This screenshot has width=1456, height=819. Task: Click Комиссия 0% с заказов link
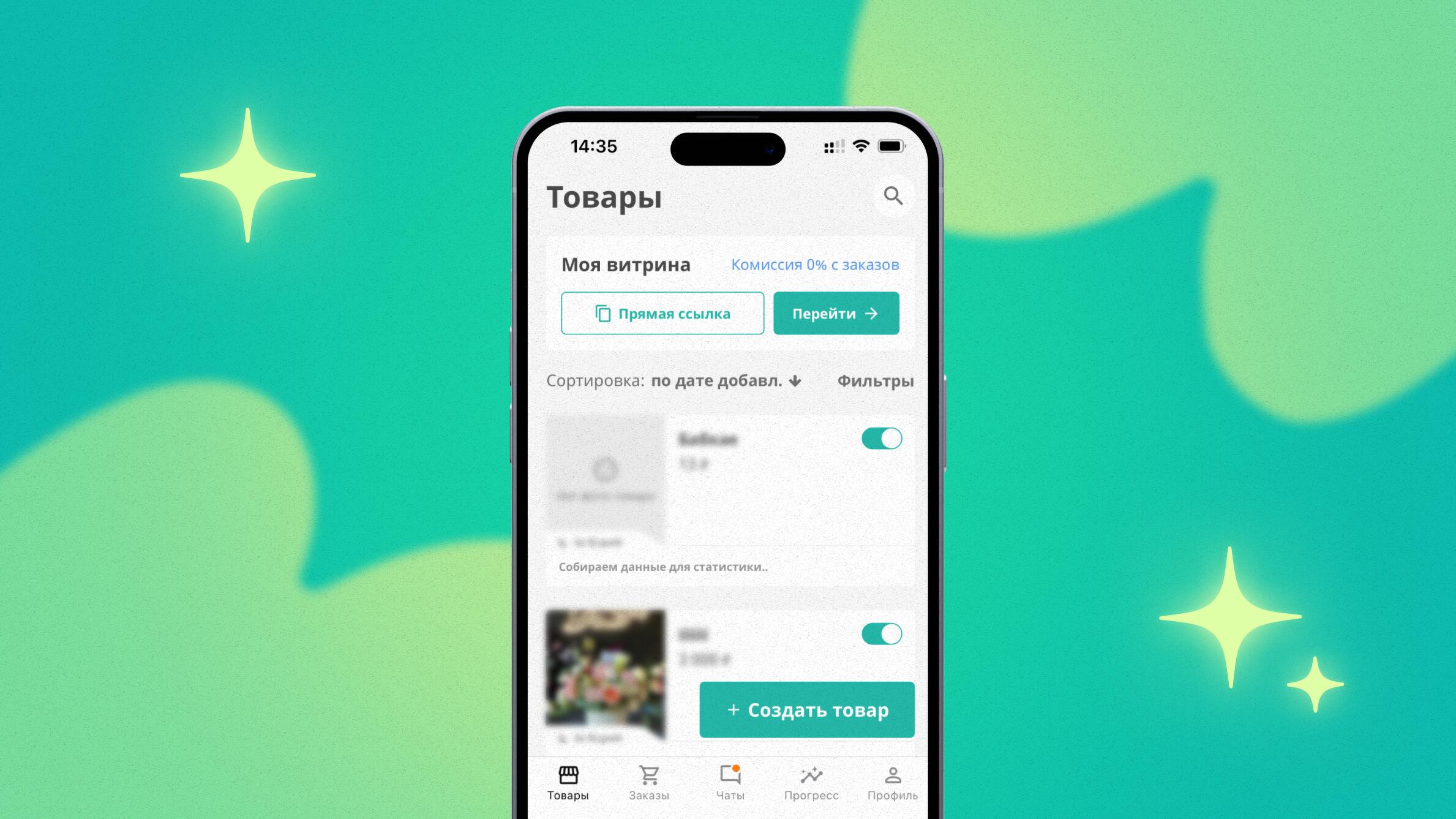point(815,264)
